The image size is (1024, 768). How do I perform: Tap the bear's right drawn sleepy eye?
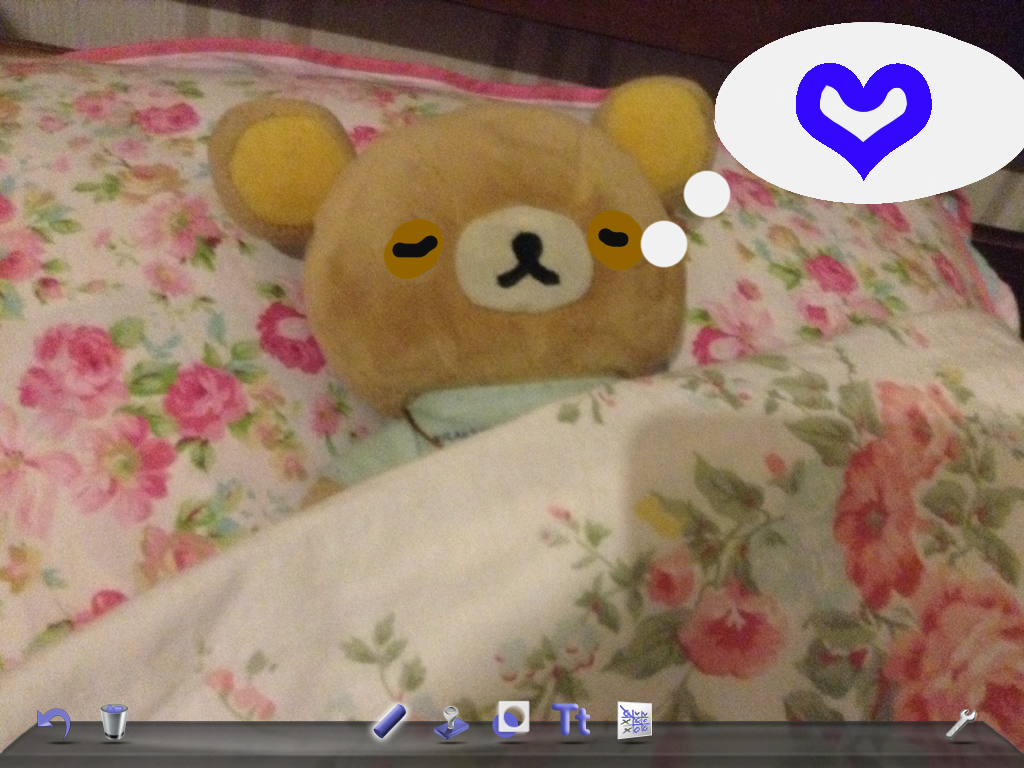coord(615,239)
